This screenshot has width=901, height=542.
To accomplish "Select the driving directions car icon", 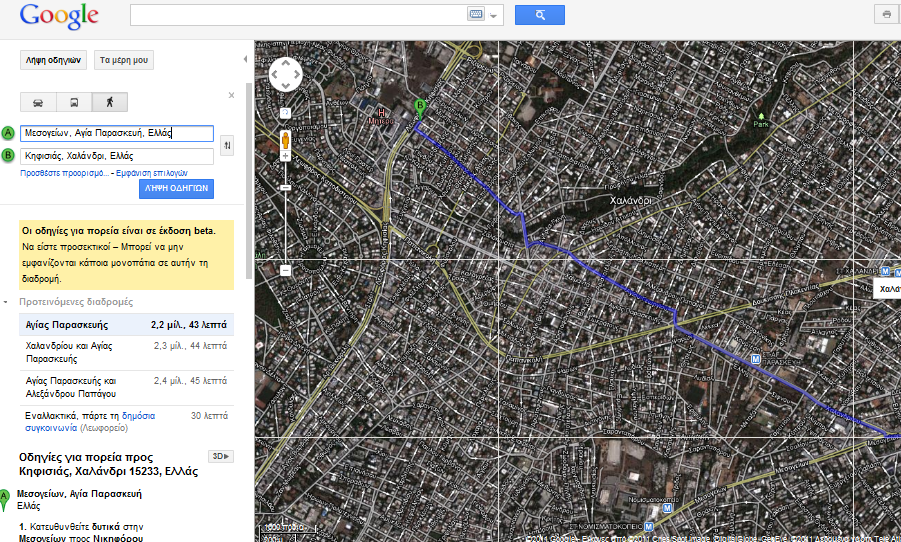I will 37,102.
